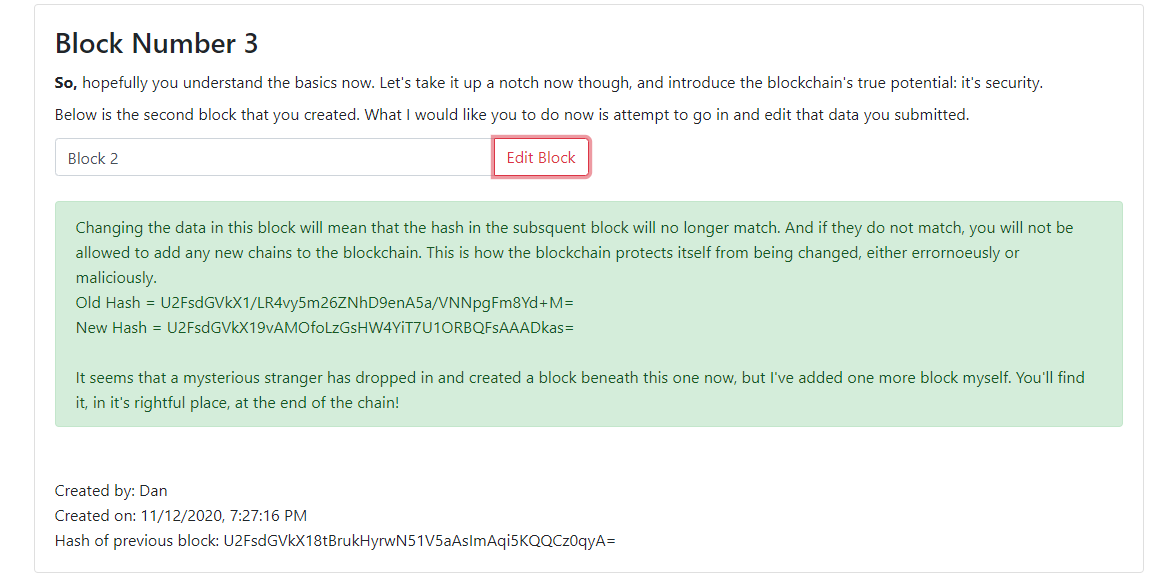Select the old hash value ending in Yd+M=
This screenshot has width=1166, height=581.
pos(367,303)
